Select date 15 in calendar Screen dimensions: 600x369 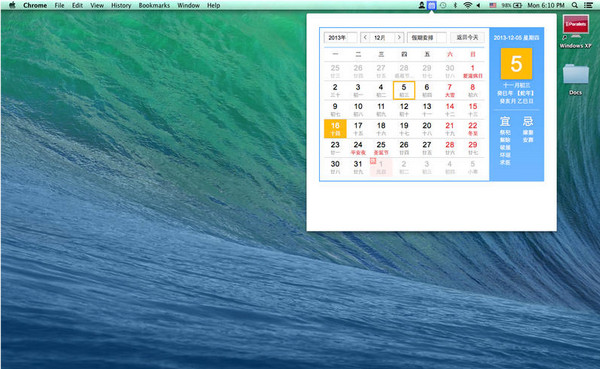(473, 109)
